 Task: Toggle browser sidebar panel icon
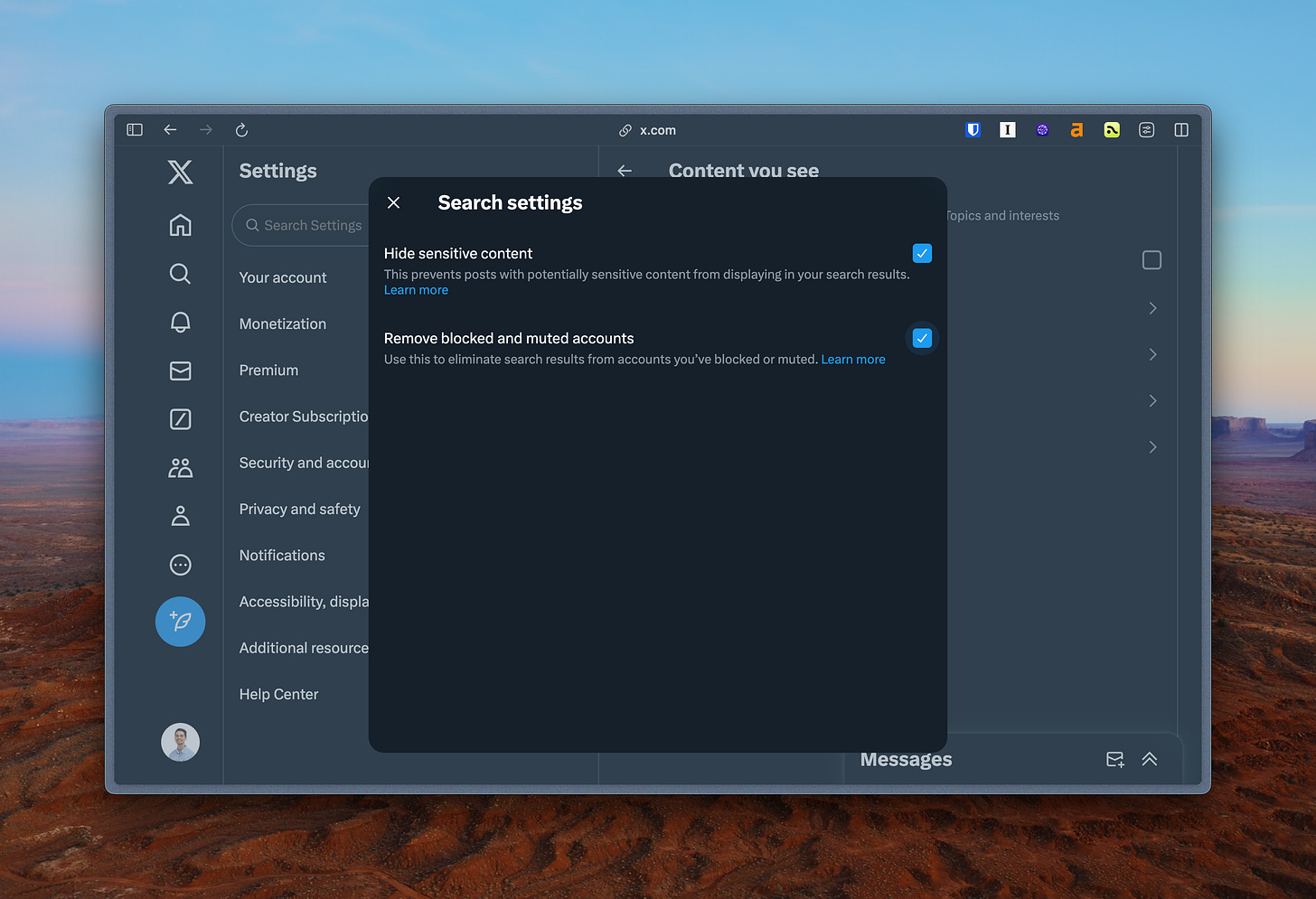[135, 130]
